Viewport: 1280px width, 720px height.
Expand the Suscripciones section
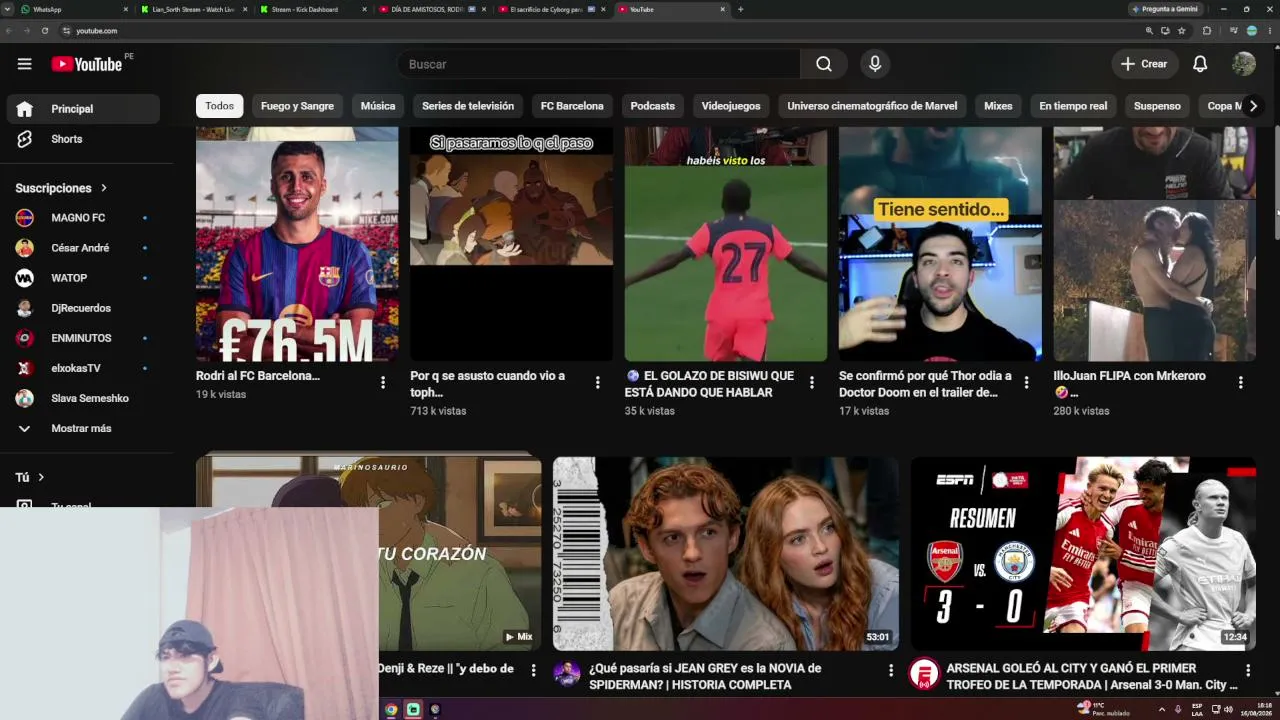tap(61, 188)
